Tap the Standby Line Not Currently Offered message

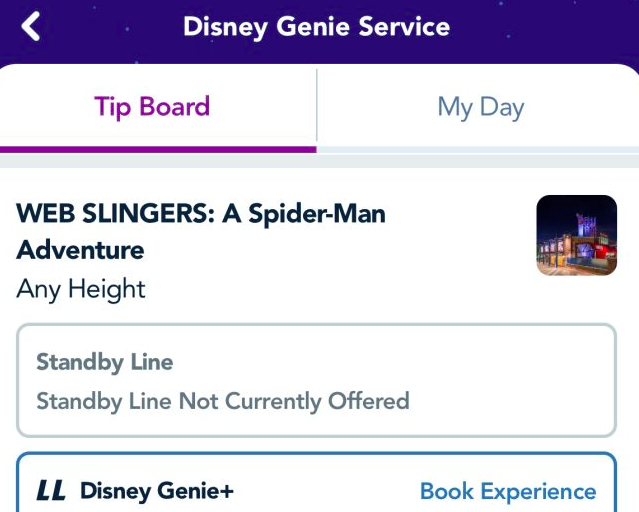[x=223, y=401]
